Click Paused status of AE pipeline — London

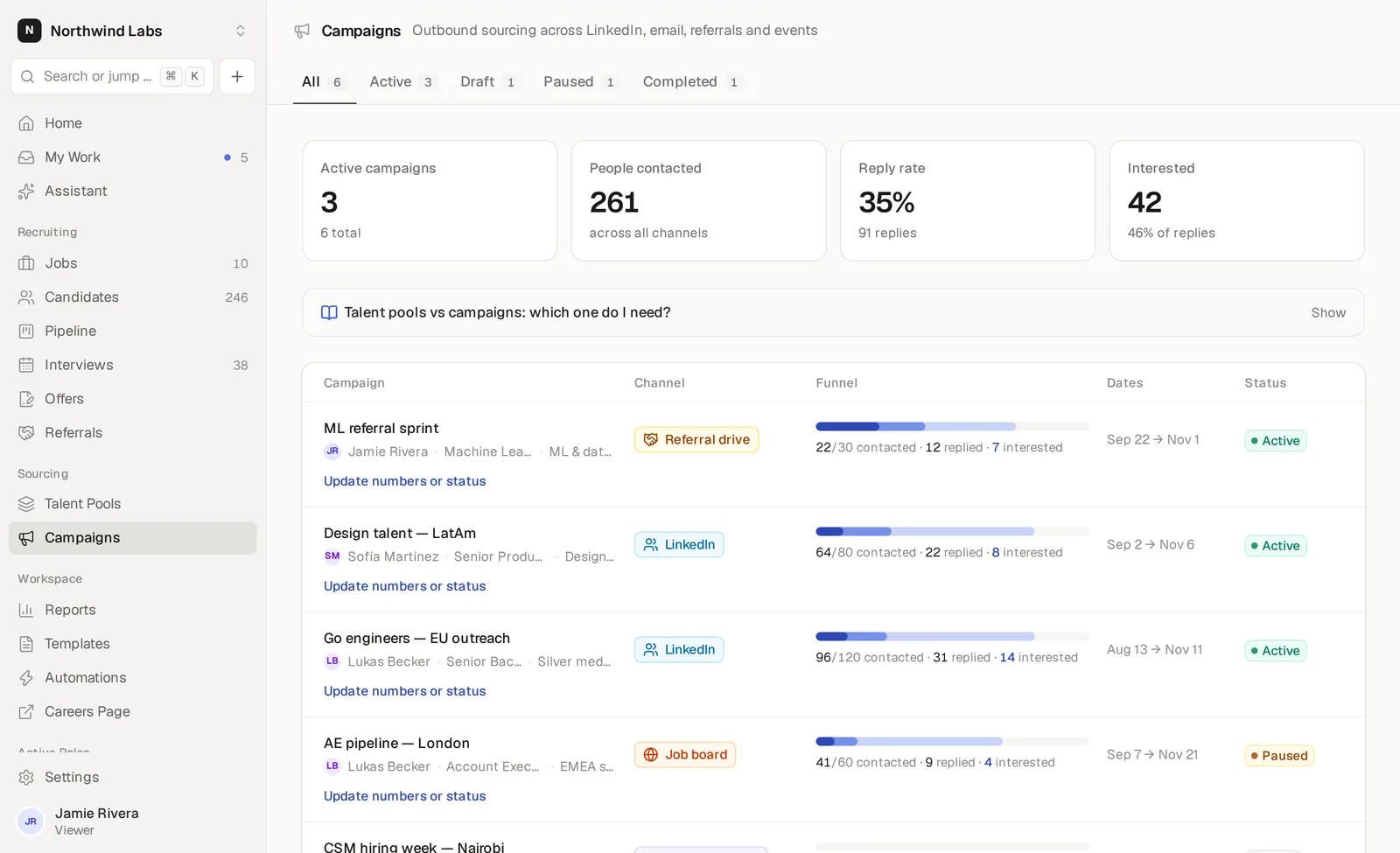[1279, 755]
